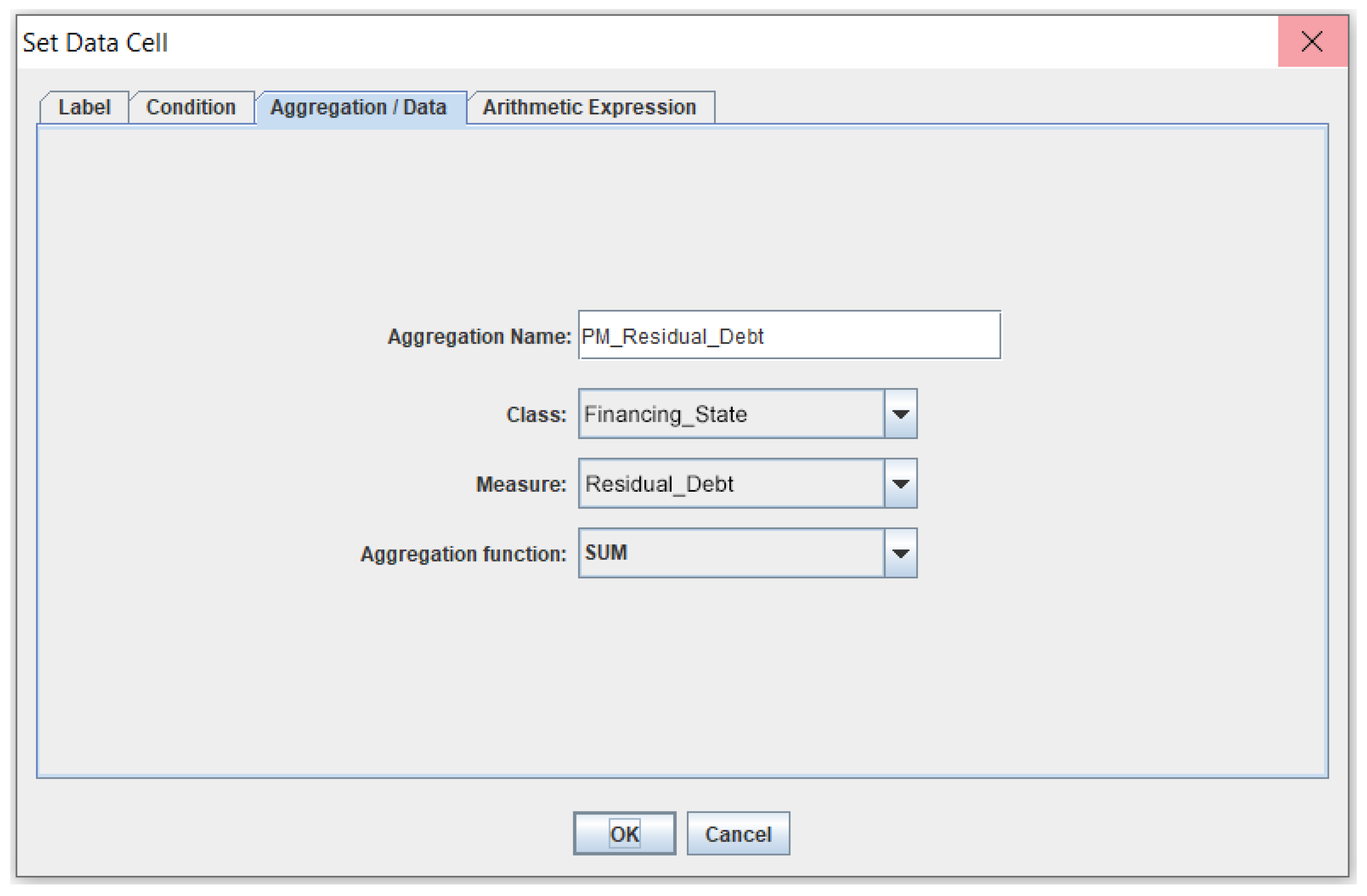Confirm with the OK button

point(624,834)
